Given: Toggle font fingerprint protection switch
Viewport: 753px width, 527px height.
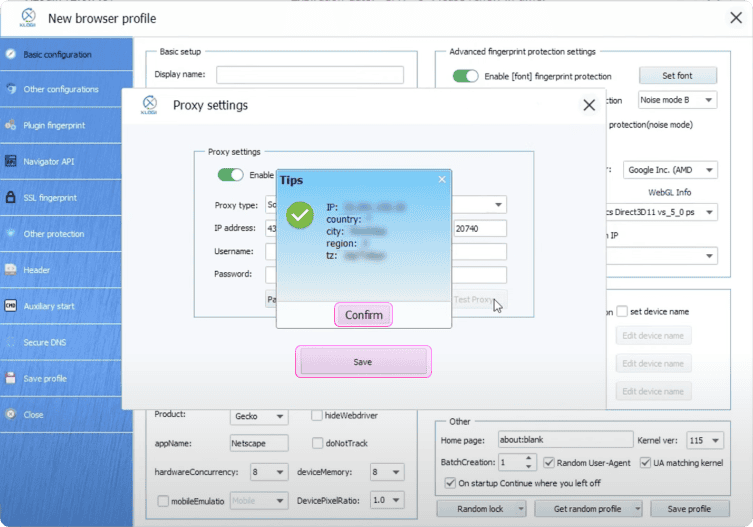Looking at the screenshot, I should [465, 76].
